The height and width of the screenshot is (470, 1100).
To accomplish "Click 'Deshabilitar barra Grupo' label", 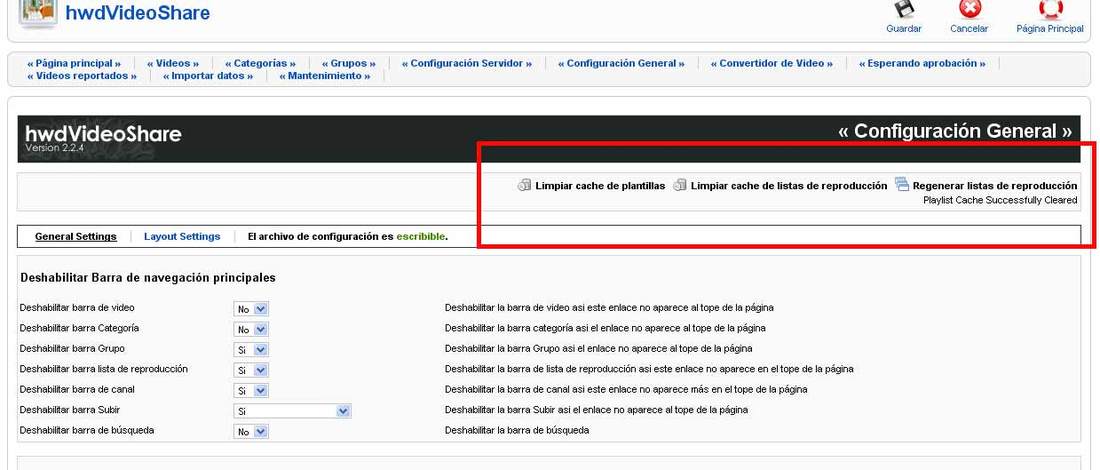I will click(x=72, y=348).
